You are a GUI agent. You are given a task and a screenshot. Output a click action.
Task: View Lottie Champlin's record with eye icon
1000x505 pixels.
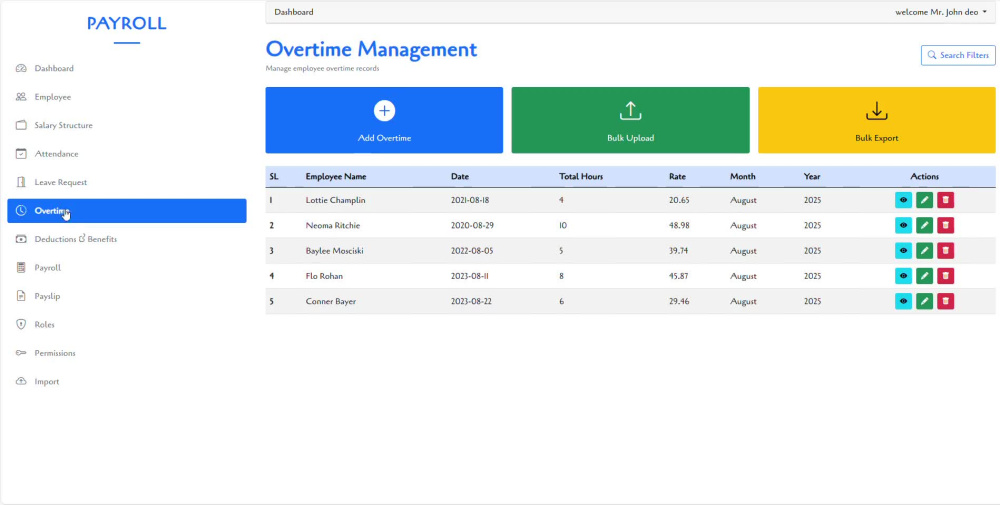pos(903,200)
